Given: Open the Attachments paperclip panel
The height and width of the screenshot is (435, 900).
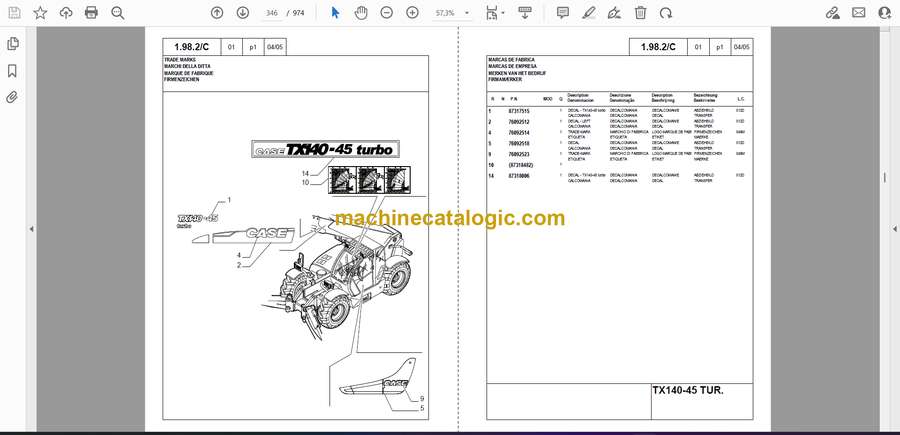Looking at the screenshot, I should pos(13,97).
